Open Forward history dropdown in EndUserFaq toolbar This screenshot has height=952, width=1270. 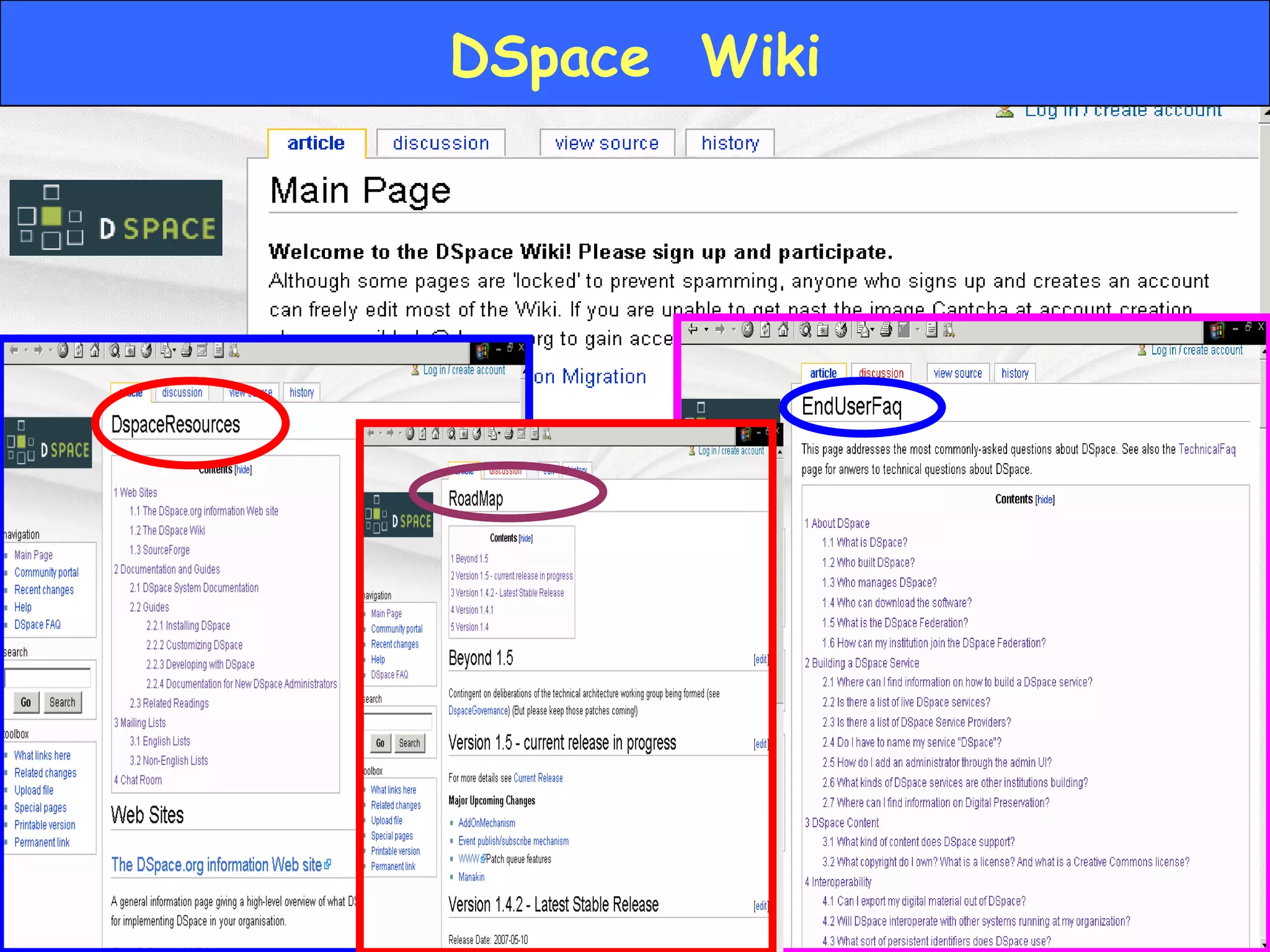tap(734, 330)
